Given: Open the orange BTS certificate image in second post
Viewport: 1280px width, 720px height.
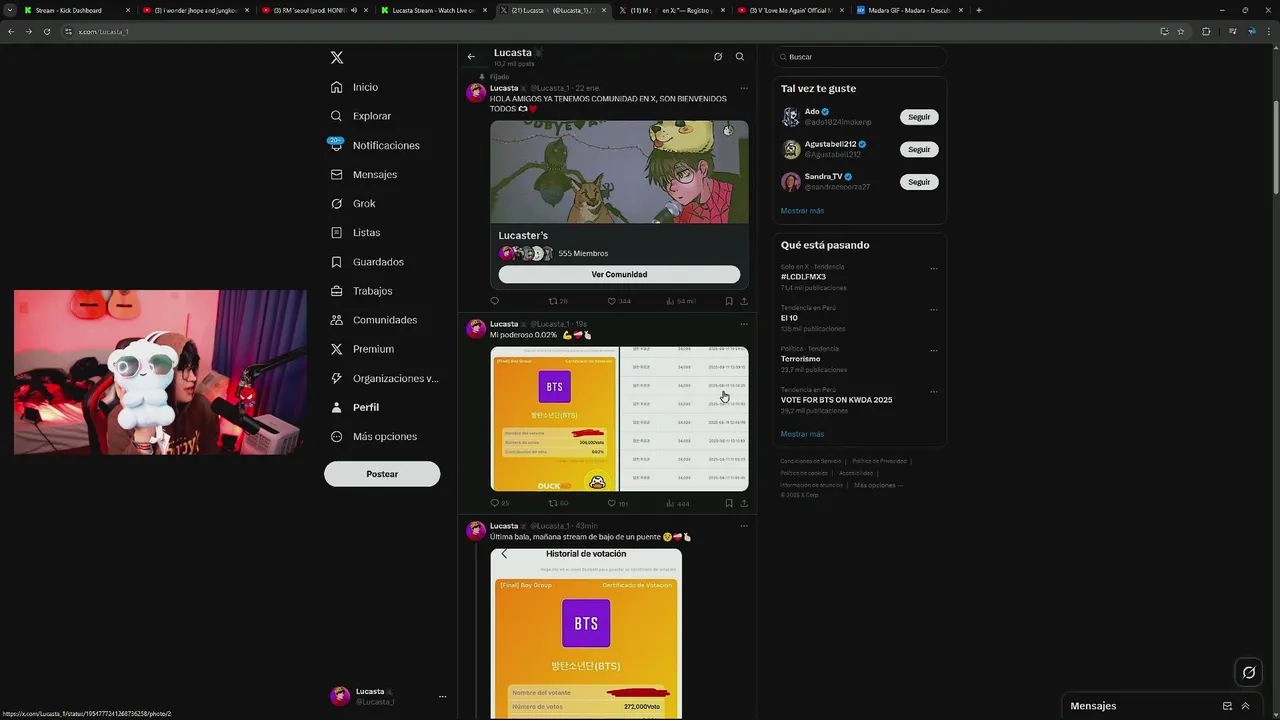Looking at the screenshot, I should click(554, 419).
